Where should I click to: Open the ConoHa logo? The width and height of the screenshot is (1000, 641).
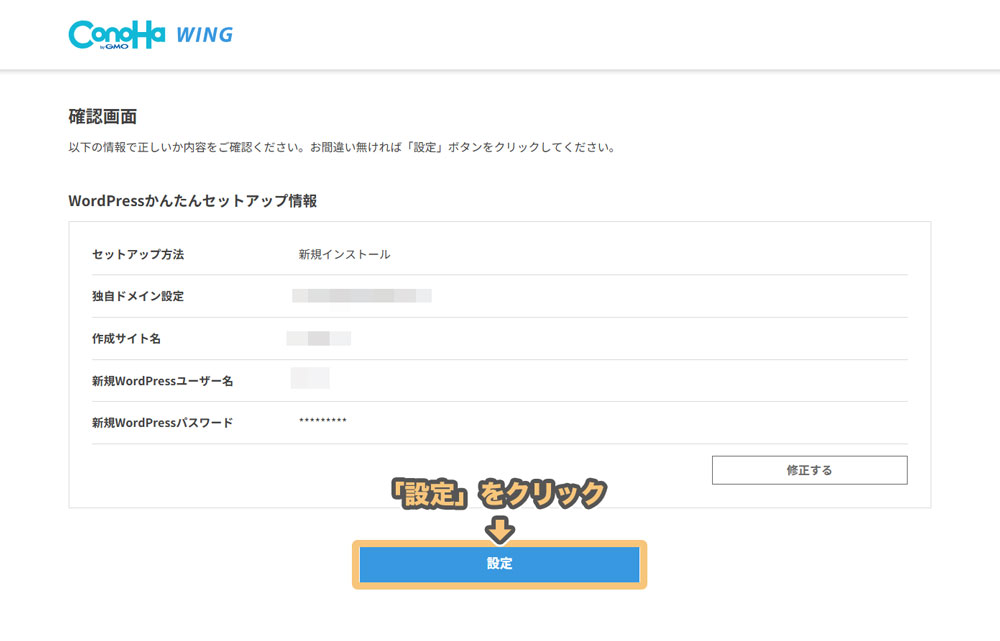117,34
